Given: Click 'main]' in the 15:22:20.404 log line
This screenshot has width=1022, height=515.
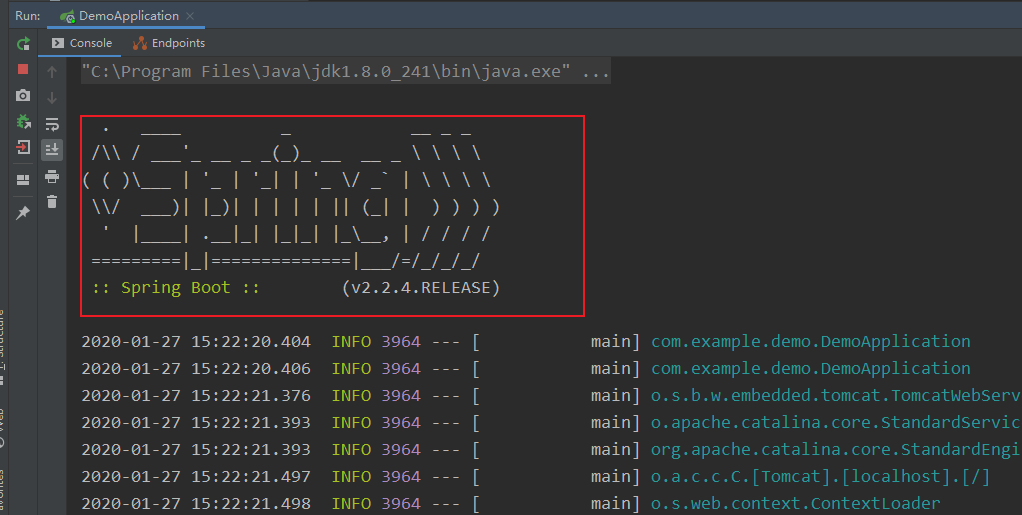Looking at the screenshot, I should (615, 341).
